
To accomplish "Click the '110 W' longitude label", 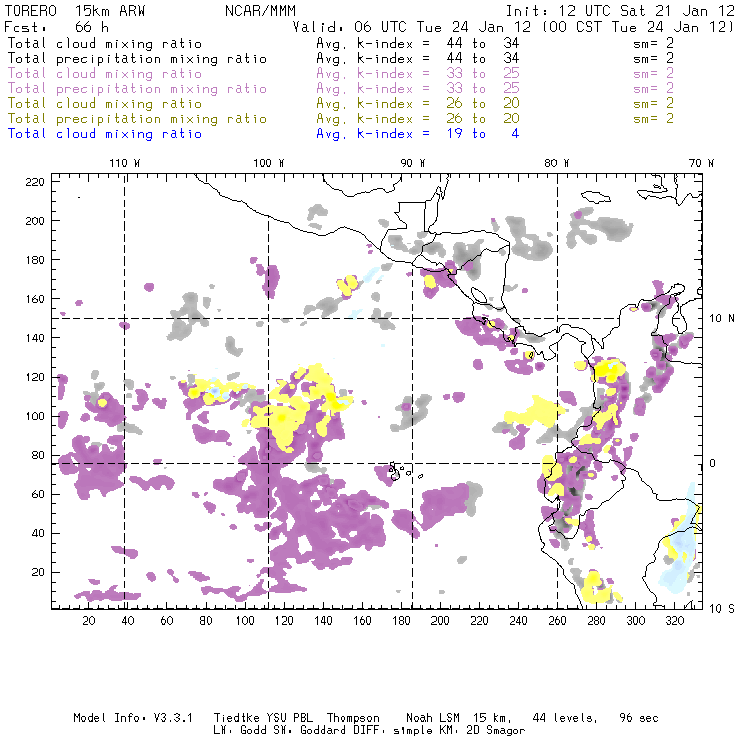I will 125,163.
